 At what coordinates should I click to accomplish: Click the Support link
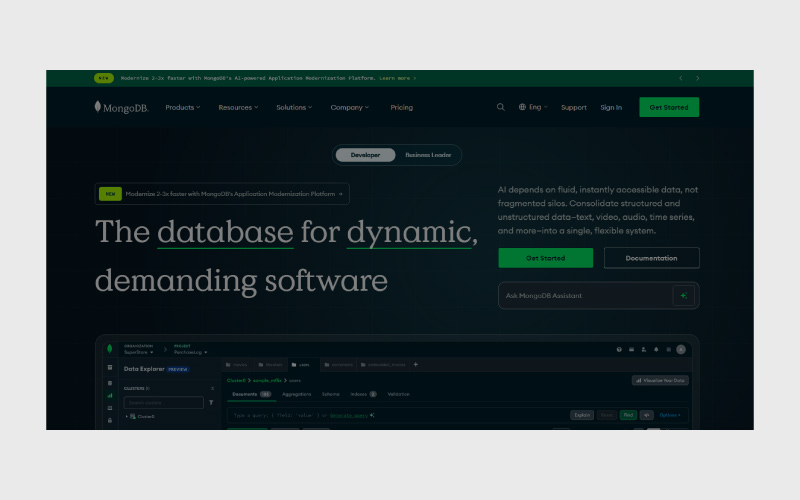pos(574,107)
